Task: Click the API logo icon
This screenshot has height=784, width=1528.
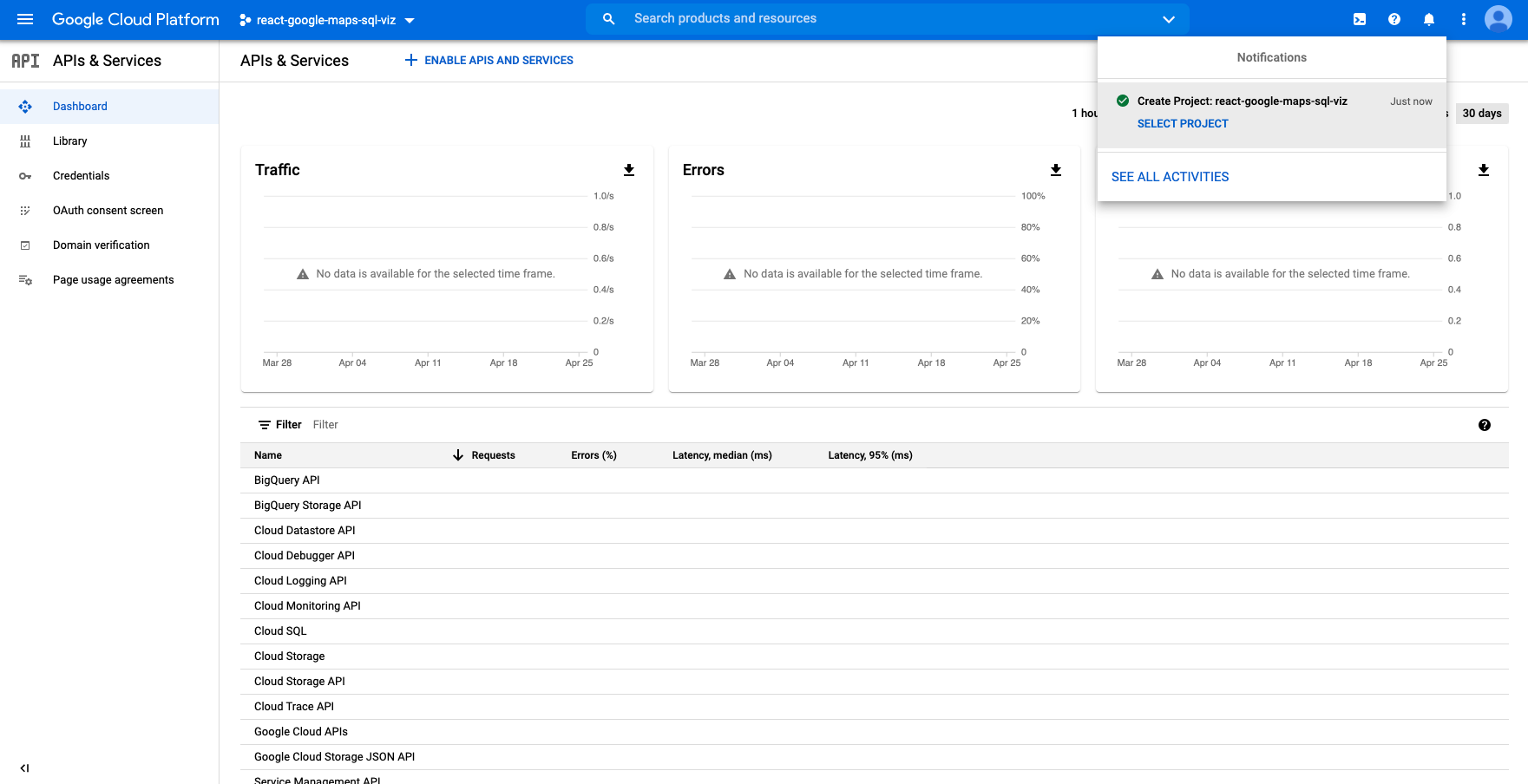Action: [x=25, y=61]
